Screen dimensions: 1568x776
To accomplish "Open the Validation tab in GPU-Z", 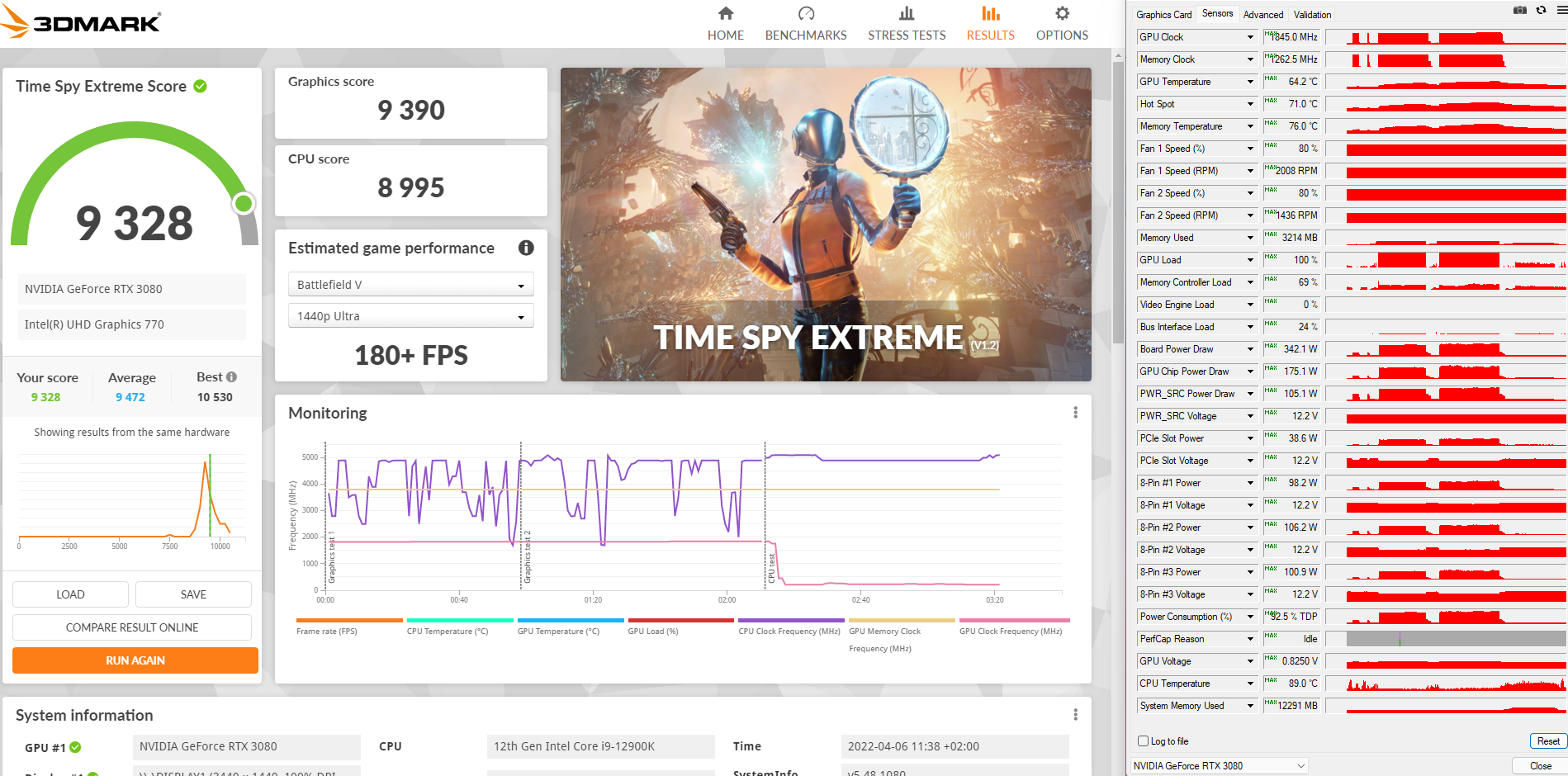I will [x=1312, y=15].
